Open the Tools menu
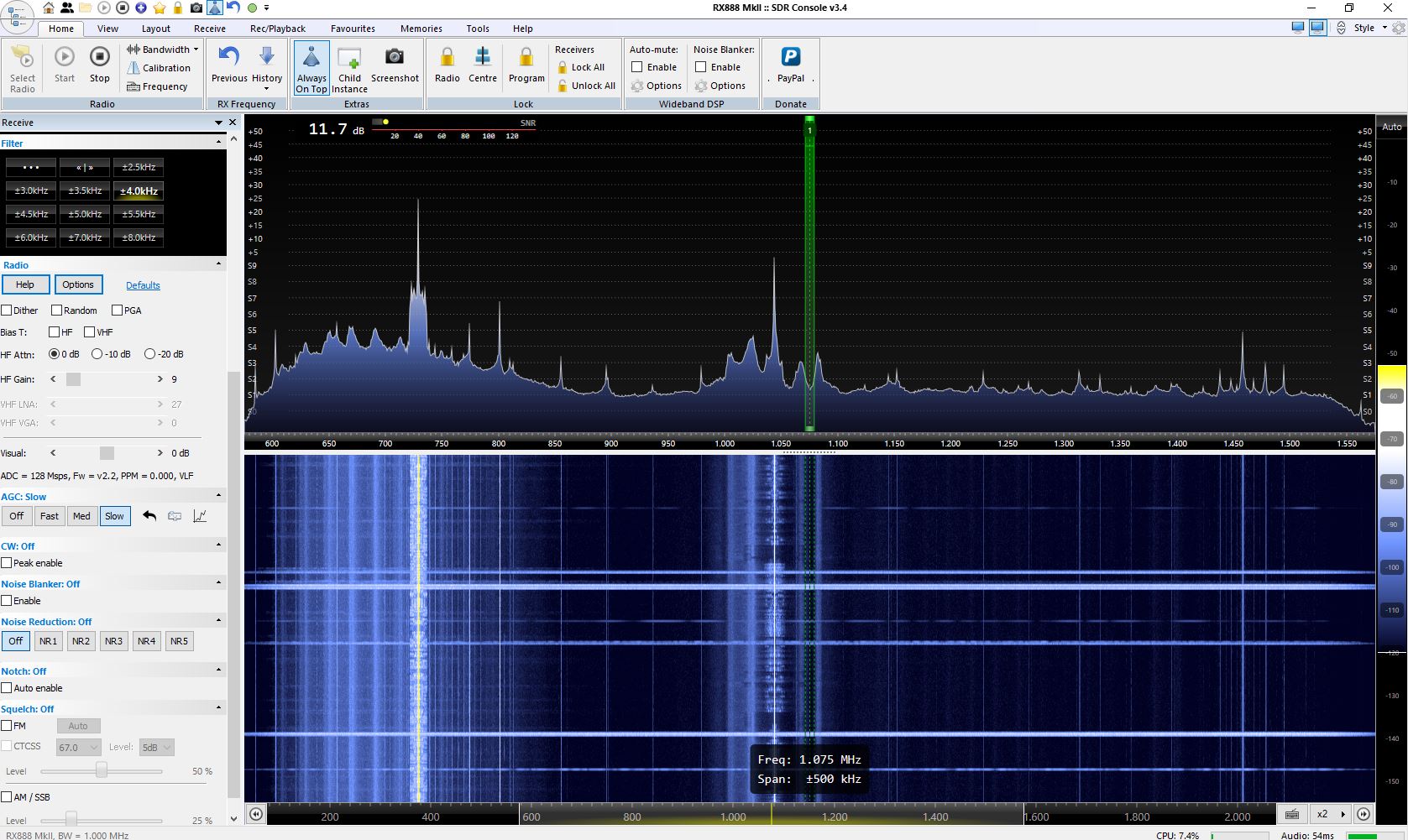Image resolution: width=1408 pixels, height=840 pixels. [477, 28]
